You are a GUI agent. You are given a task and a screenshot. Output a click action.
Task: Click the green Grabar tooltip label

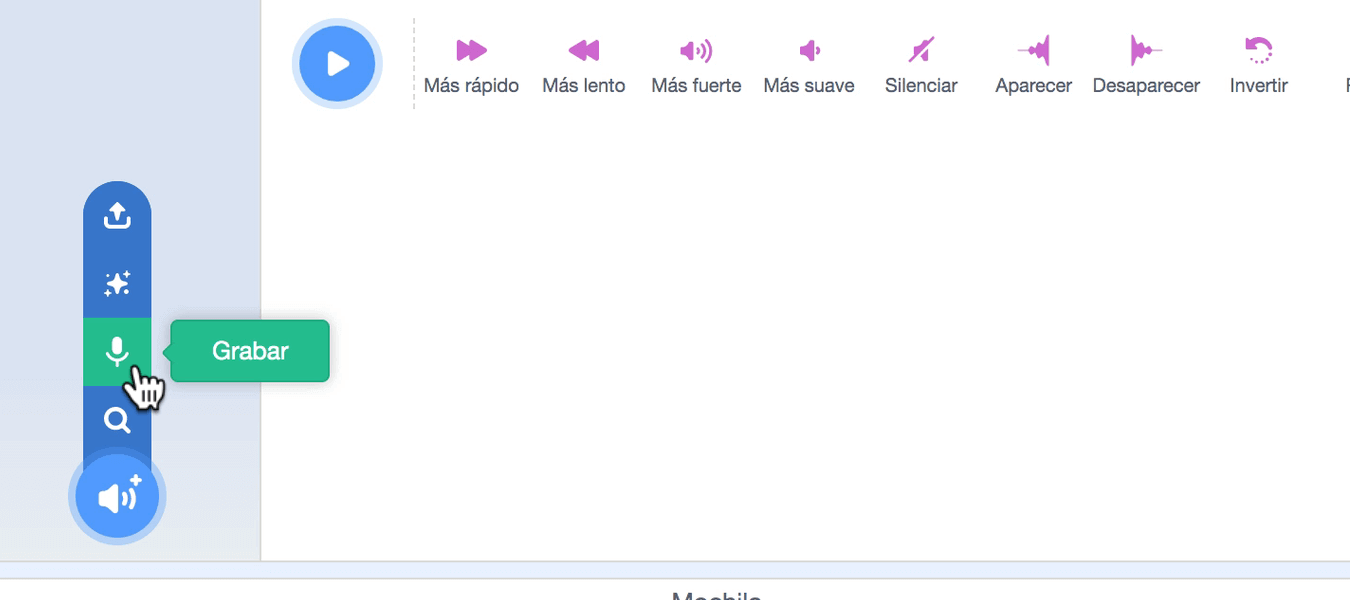pyautogui.click(x=250, y=351)
